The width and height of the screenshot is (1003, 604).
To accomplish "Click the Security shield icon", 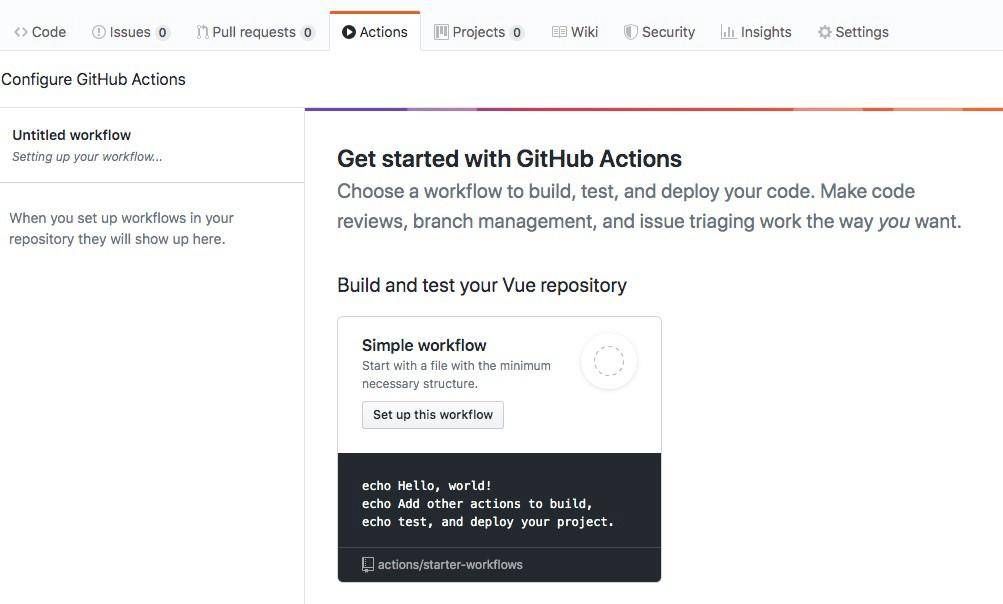I will [x=631, y=32].
